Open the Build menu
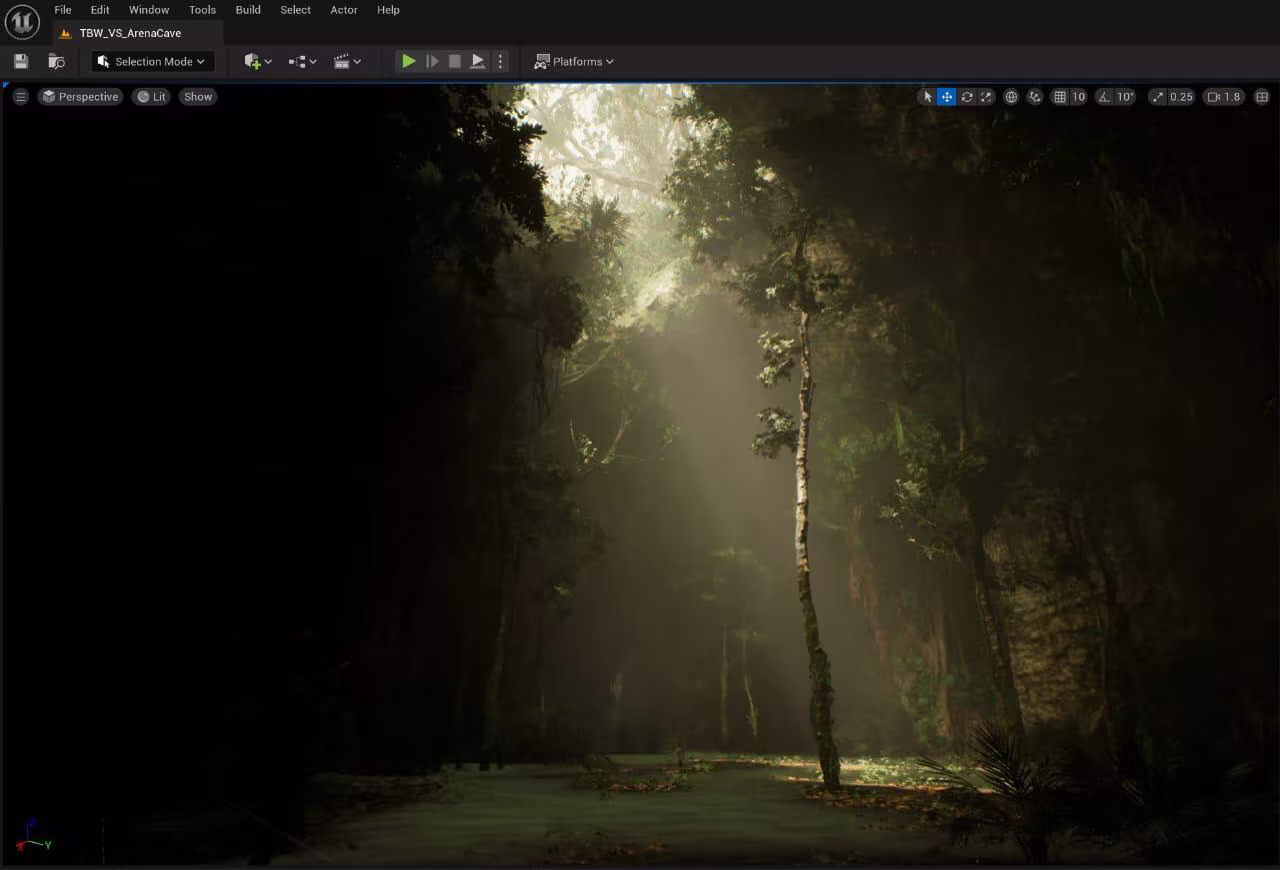 [x=248, y=10]
